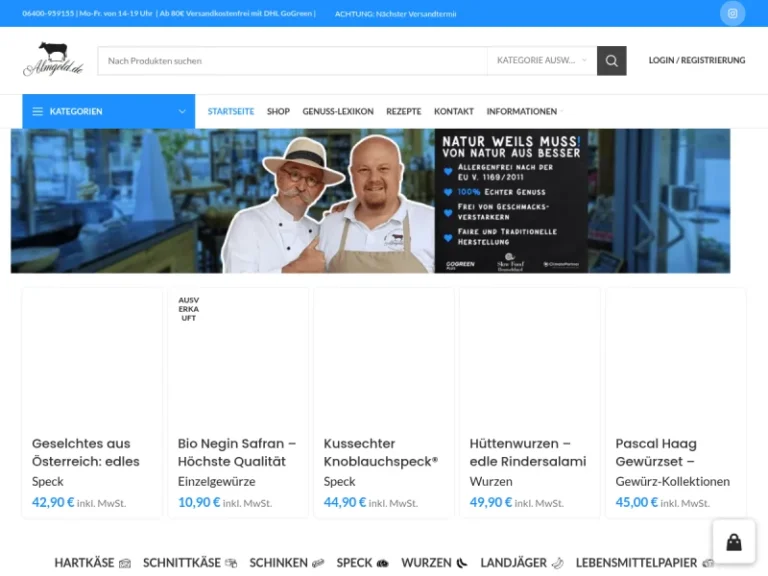Open the Speck category link
The width and height of the screenshot is (768, 576).
tap(362, 563)
